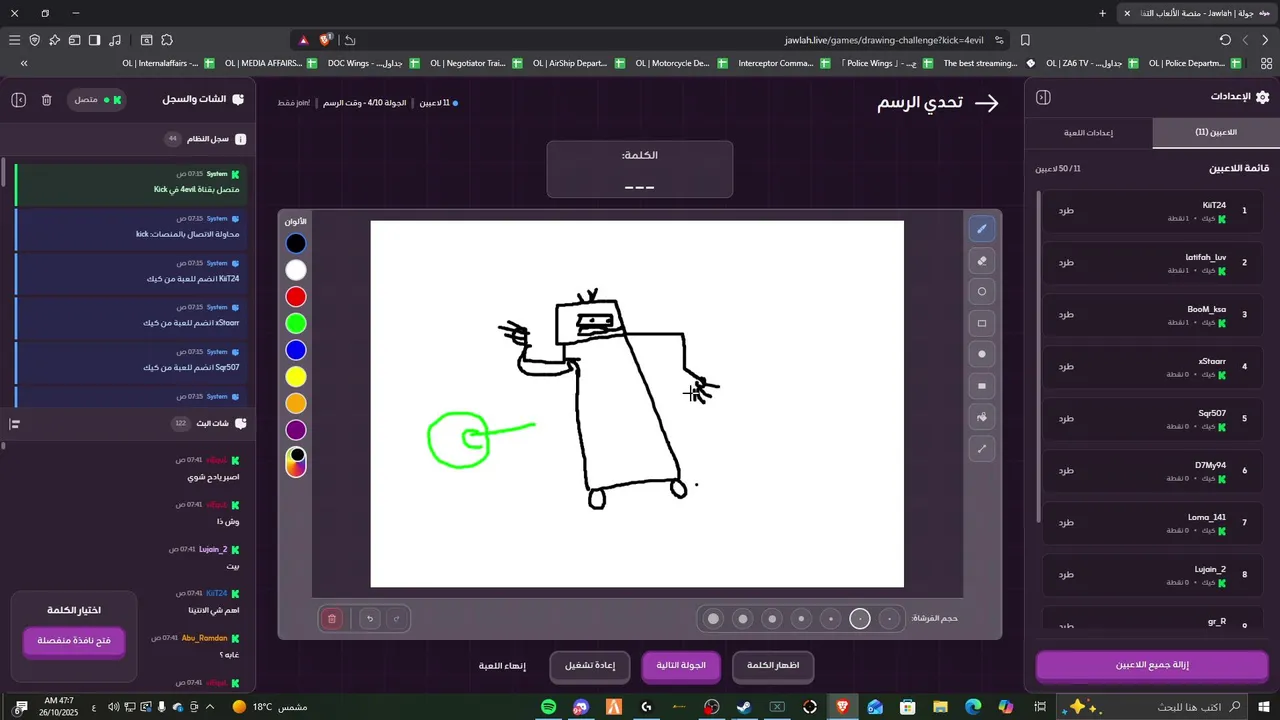This screenshot has height=720, width=1280.
Task: Click إنهاء اللعبة button
Action: (x=502, y=666)
